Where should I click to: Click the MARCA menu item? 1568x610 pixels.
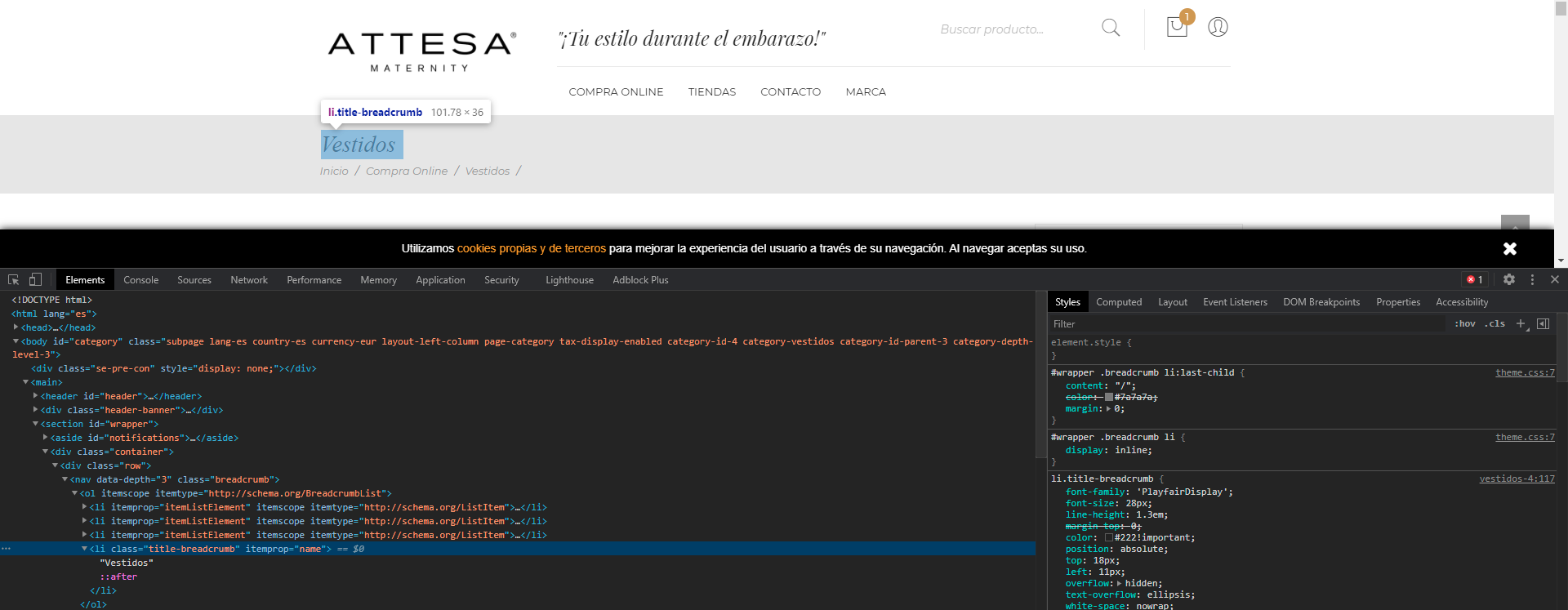pos(866,91)
